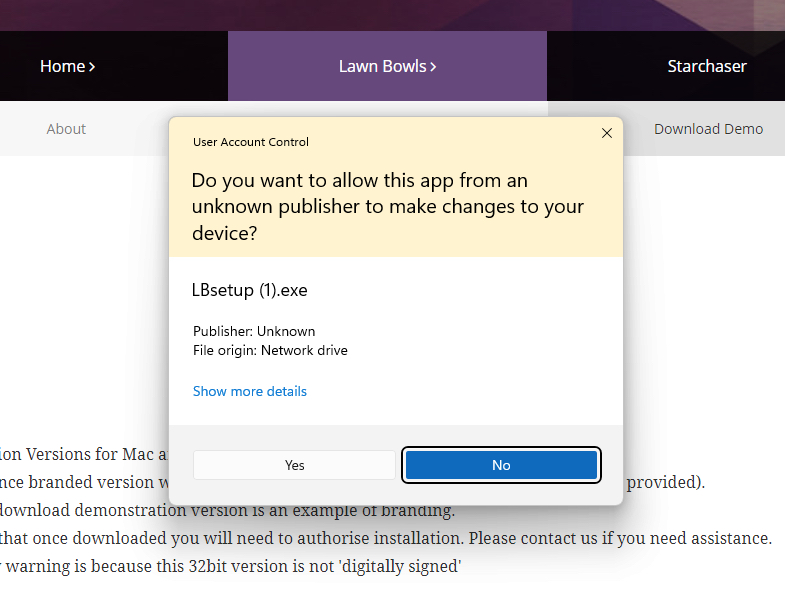The width and height of the screenshot is (785, 593).
Task: Click the File origin: Network drive line
Action: [x=270, y=350]
